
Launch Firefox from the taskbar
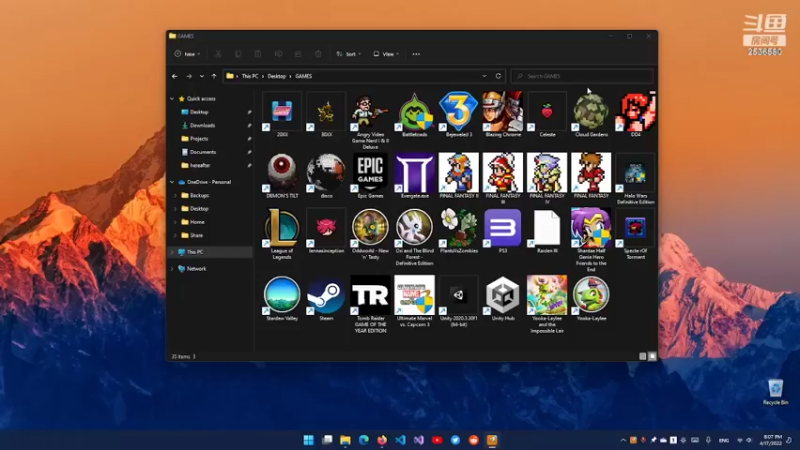[382, 440]
